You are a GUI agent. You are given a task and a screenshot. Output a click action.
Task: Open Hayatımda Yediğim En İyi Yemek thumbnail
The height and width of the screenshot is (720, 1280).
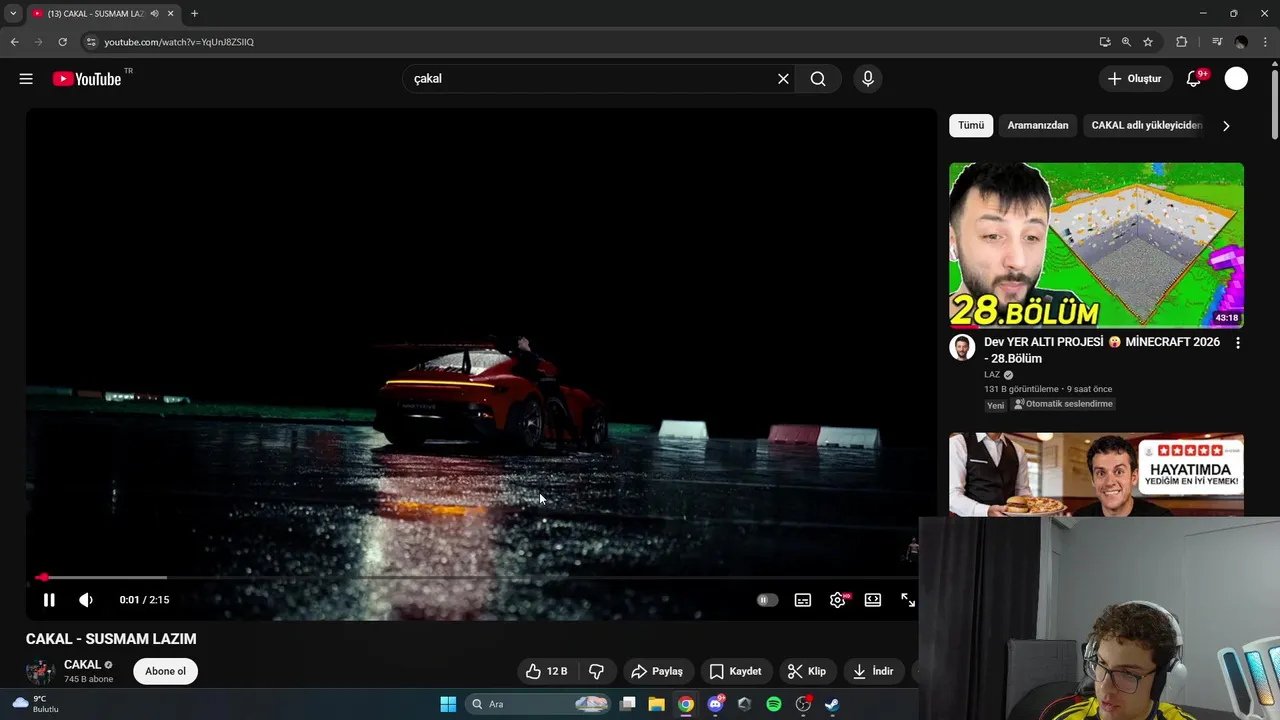(x=1096, y=474)
